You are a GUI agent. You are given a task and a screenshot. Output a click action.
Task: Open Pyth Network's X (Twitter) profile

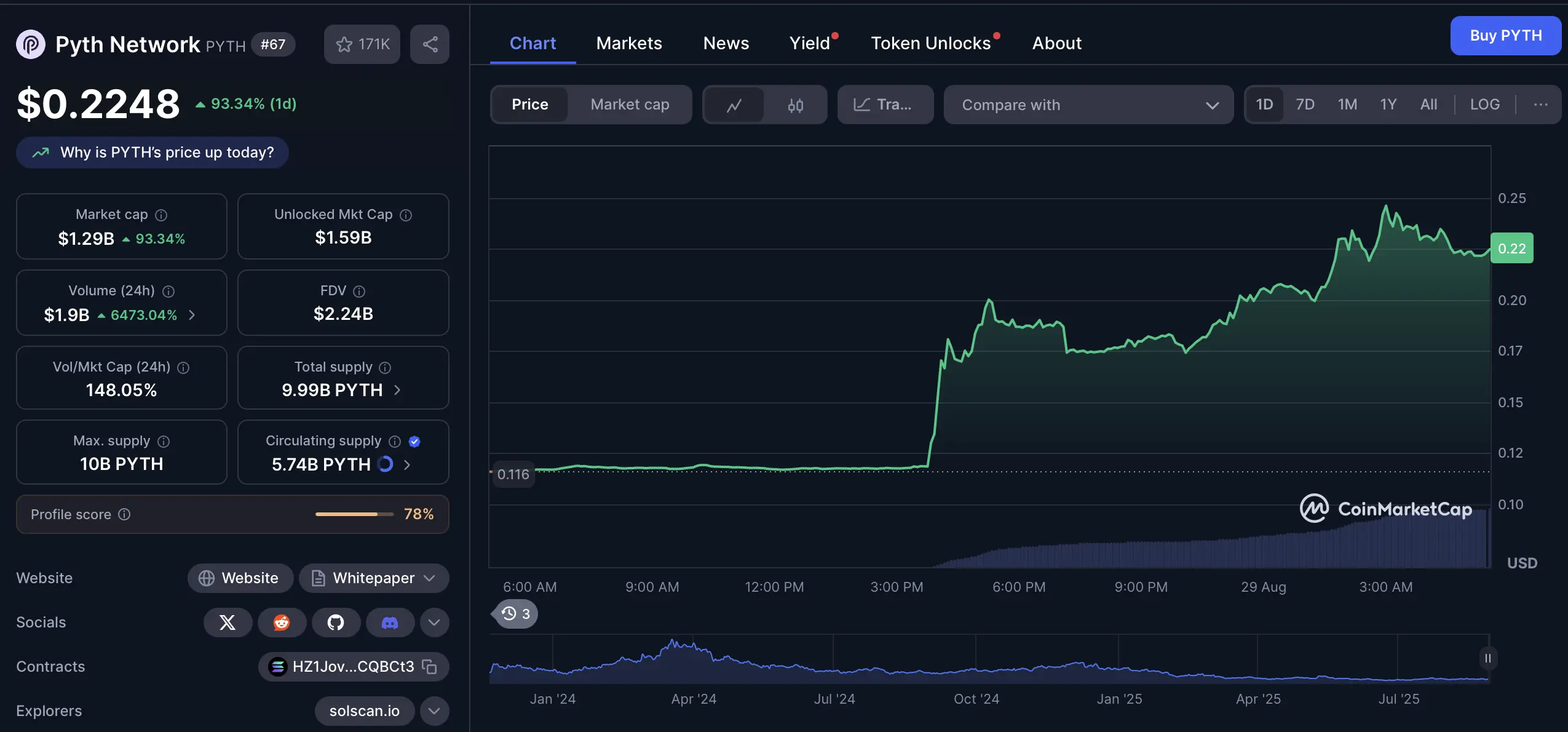pyautogui.click(x=227, y=623)
